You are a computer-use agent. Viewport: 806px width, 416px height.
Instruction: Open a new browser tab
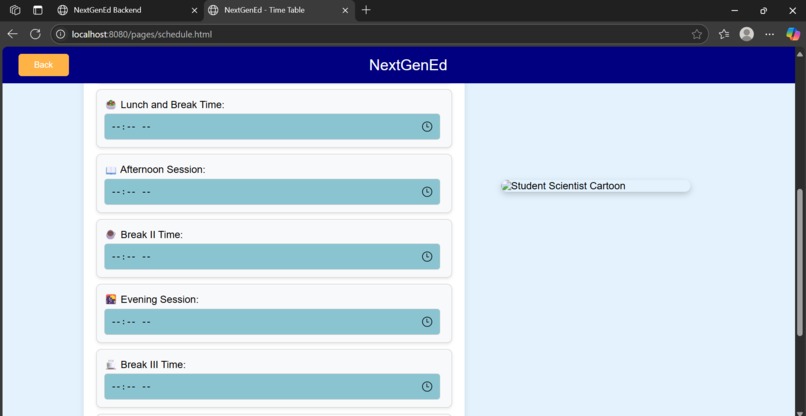click(x=366, y=10)
